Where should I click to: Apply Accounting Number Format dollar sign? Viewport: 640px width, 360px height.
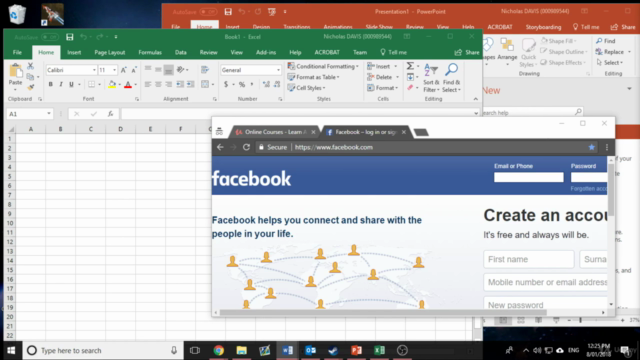tap(226, 84)
